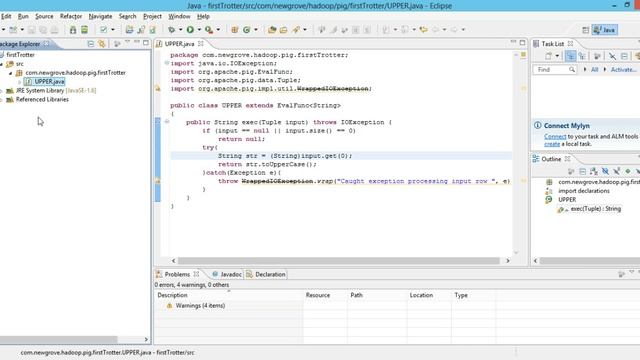Click New Java Class green C icon
Image resolution: width=640 pixels, height=360 pixels.
(247, 29)
